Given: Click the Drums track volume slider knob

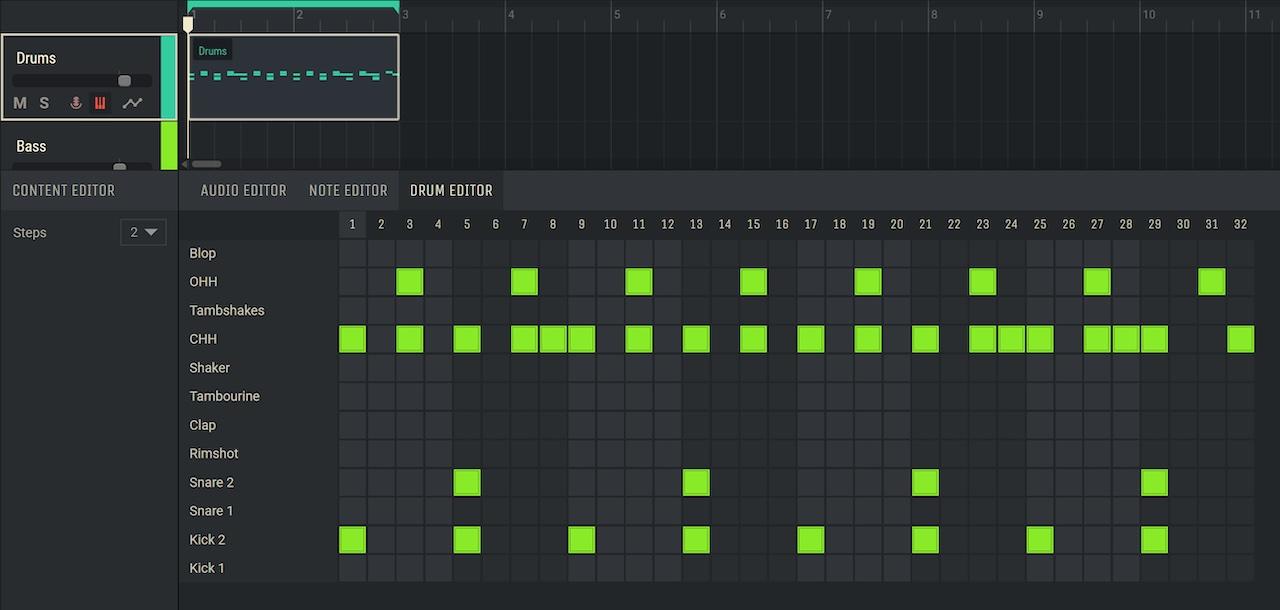Looking at the screenshot, I should pyautogui.click(x=125, y=81).
